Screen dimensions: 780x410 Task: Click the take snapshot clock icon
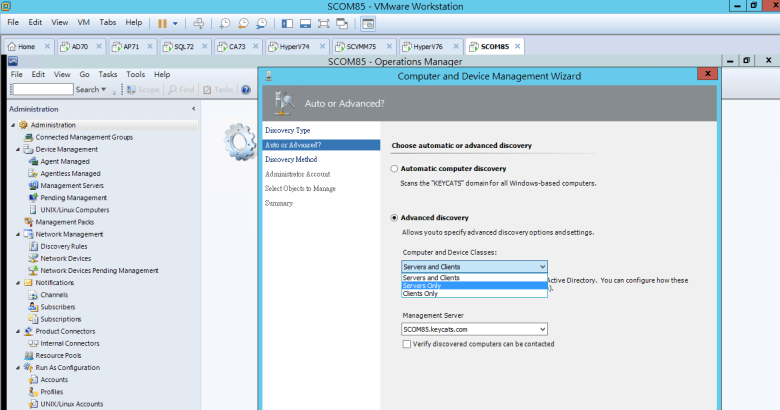(226, 22)
